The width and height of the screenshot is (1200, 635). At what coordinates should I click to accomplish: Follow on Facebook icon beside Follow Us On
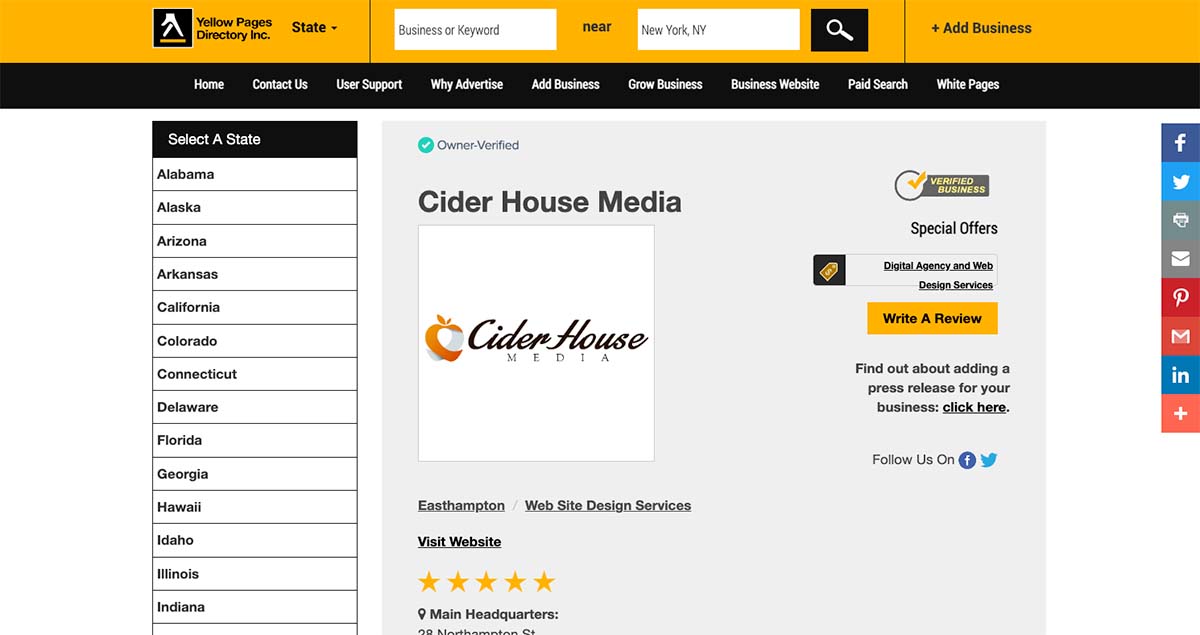967,460
